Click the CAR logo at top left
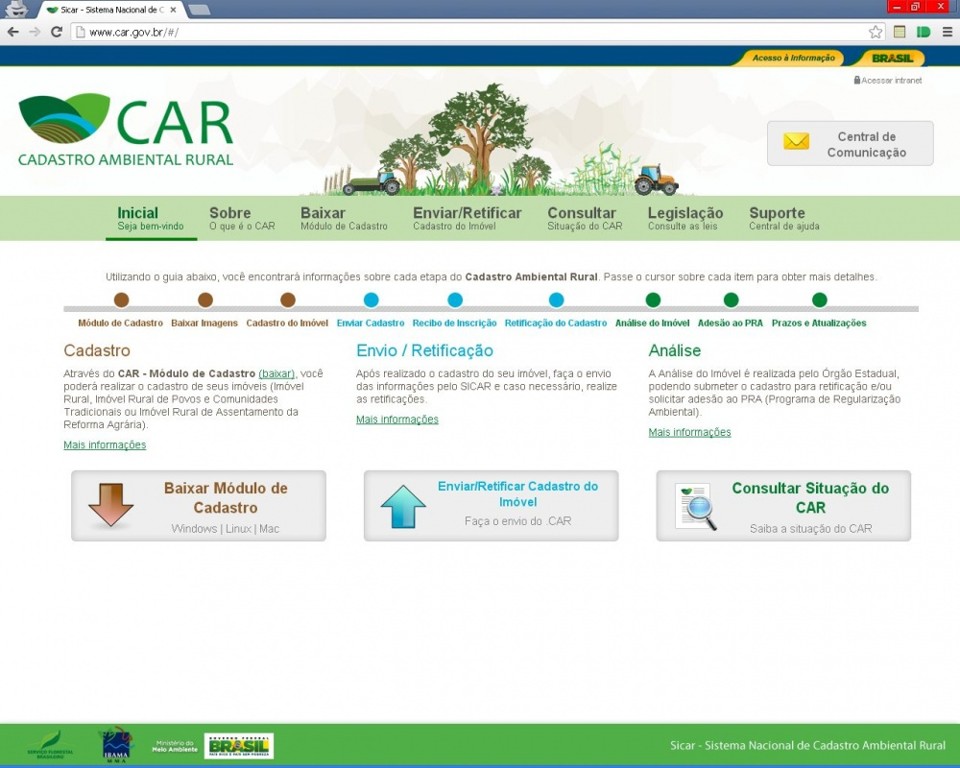The width and height of the screenshot is (960, 768). tap(126, 129)
